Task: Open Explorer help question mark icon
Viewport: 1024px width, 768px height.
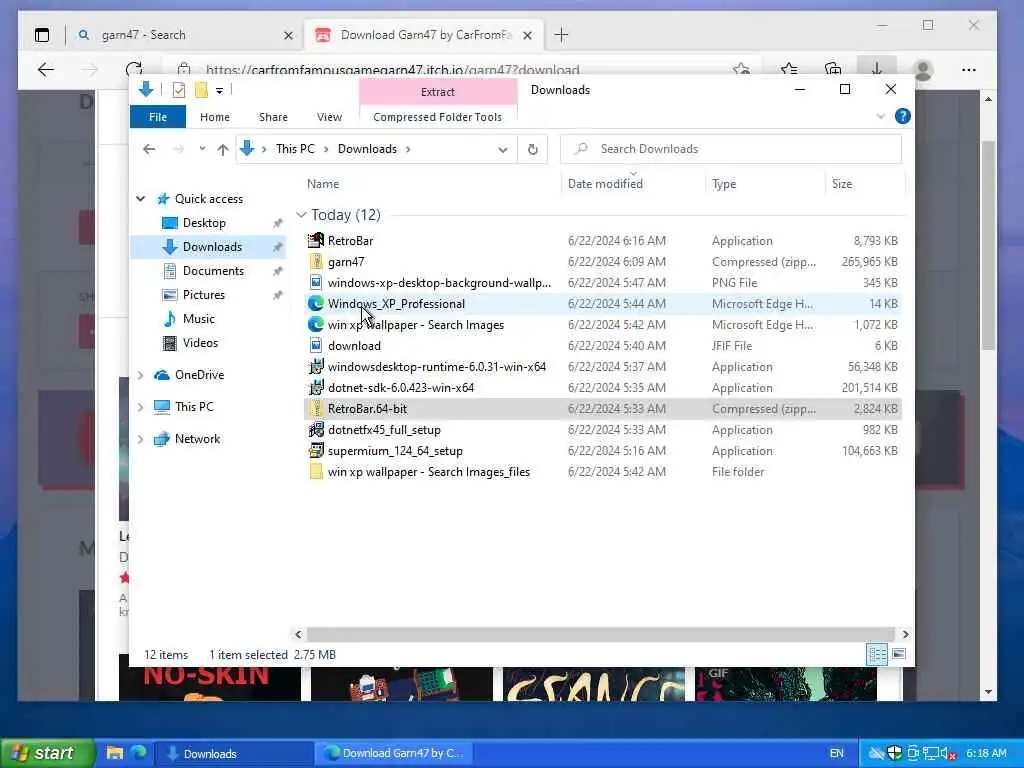Action: click(903, 116)
